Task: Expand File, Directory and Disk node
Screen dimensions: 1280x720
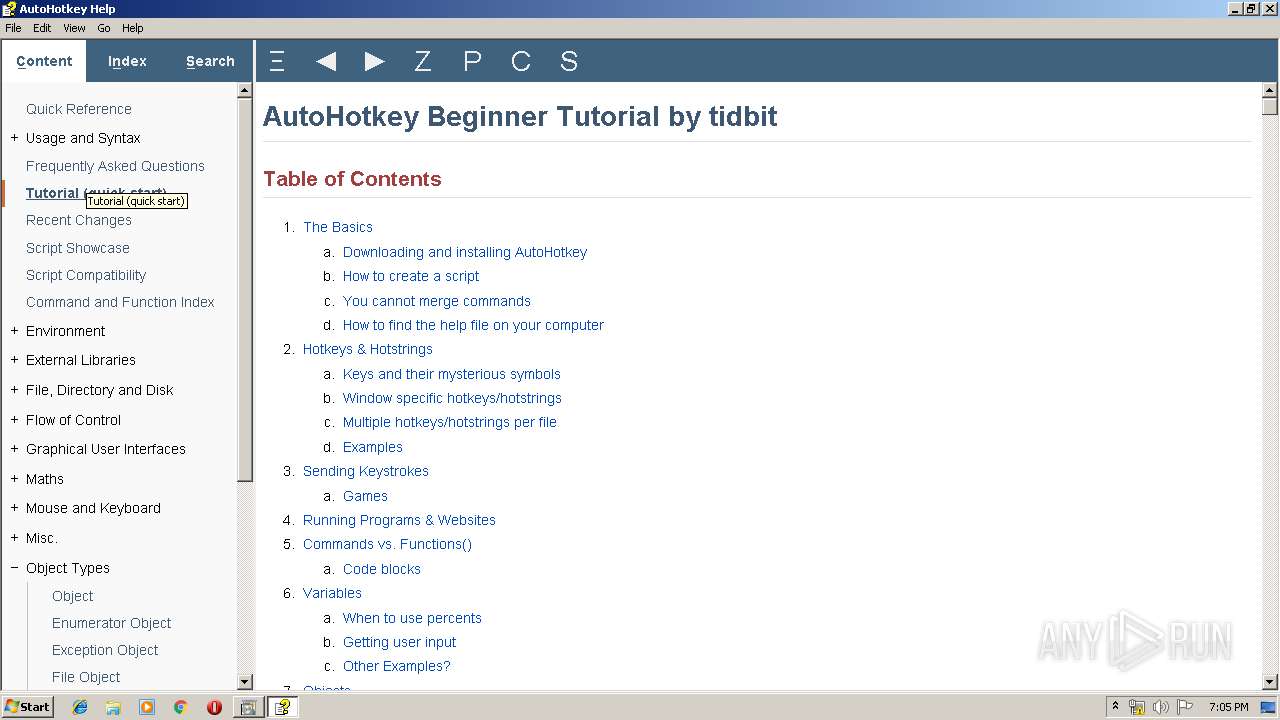Action: pyautogui.click(x=14, y=390)
